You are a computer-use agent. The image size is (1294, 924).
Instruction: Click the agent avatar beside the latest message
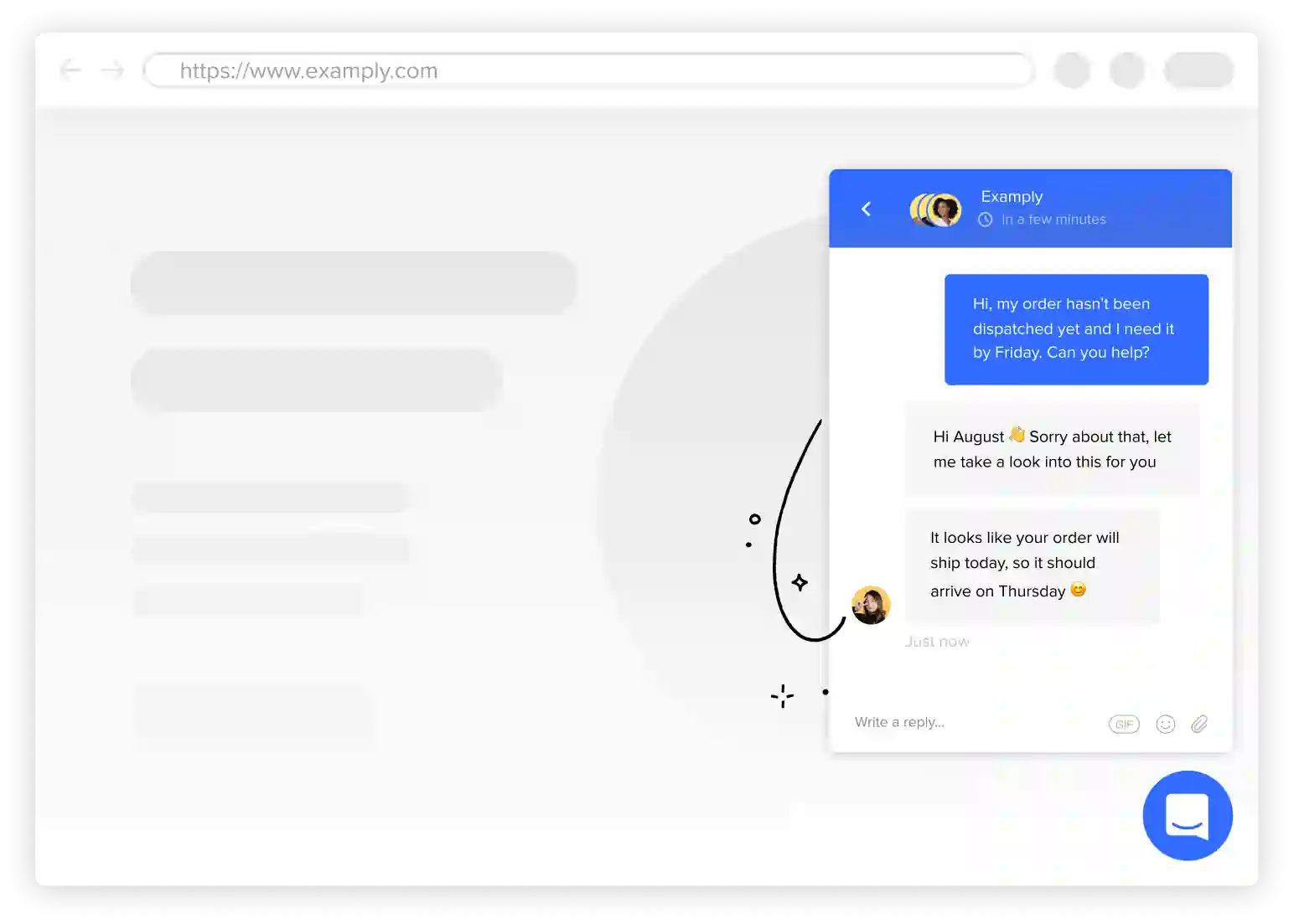(872, 605)
